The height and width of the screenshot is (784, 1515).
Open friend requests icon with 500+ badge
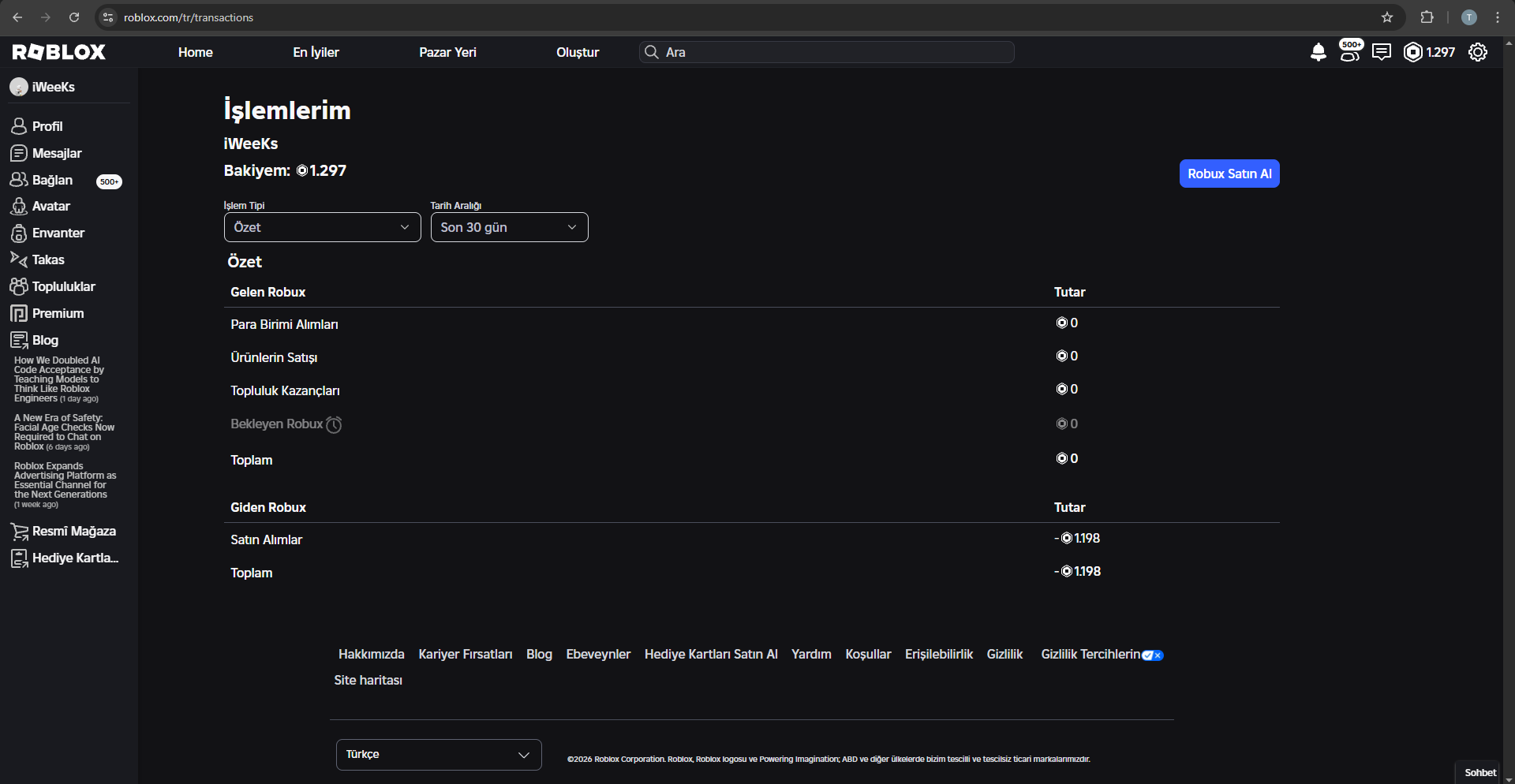point(1350,51)
